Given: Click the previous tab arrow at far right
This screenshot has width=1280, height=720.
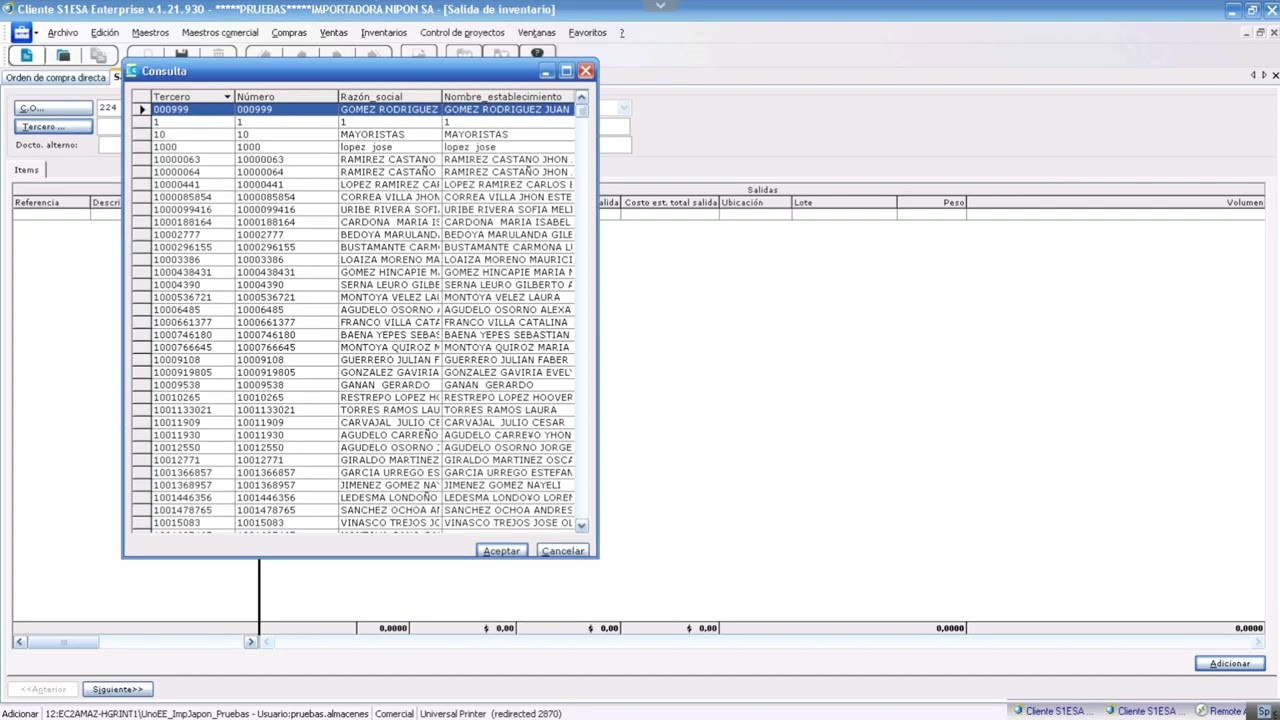Looking at the screenshot, I should [x=1253, y=75].
